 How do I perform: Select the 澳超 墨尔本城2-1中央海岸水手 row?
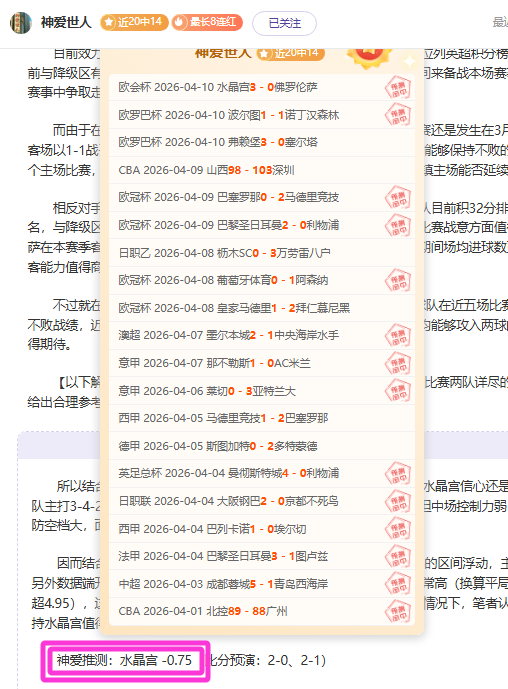tap(262, 336)
